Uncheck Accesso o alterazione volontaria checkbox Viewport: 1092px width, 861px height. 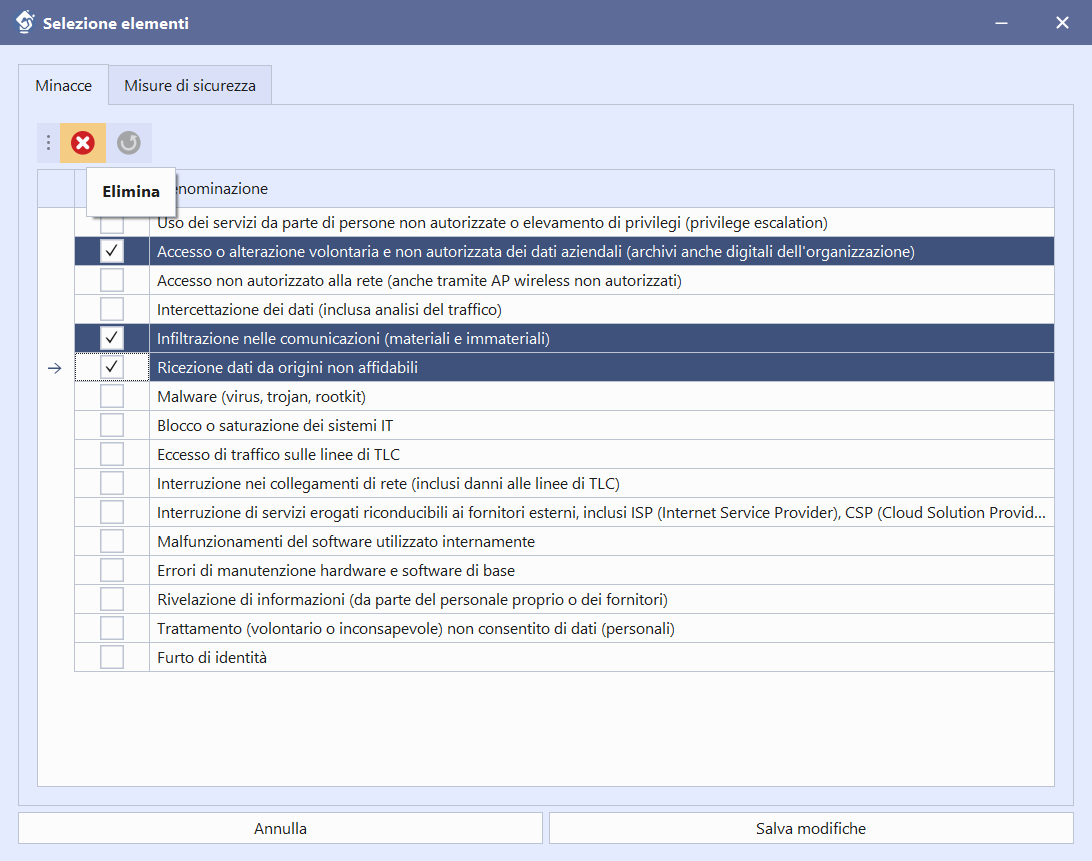click(x=112, y=251)
